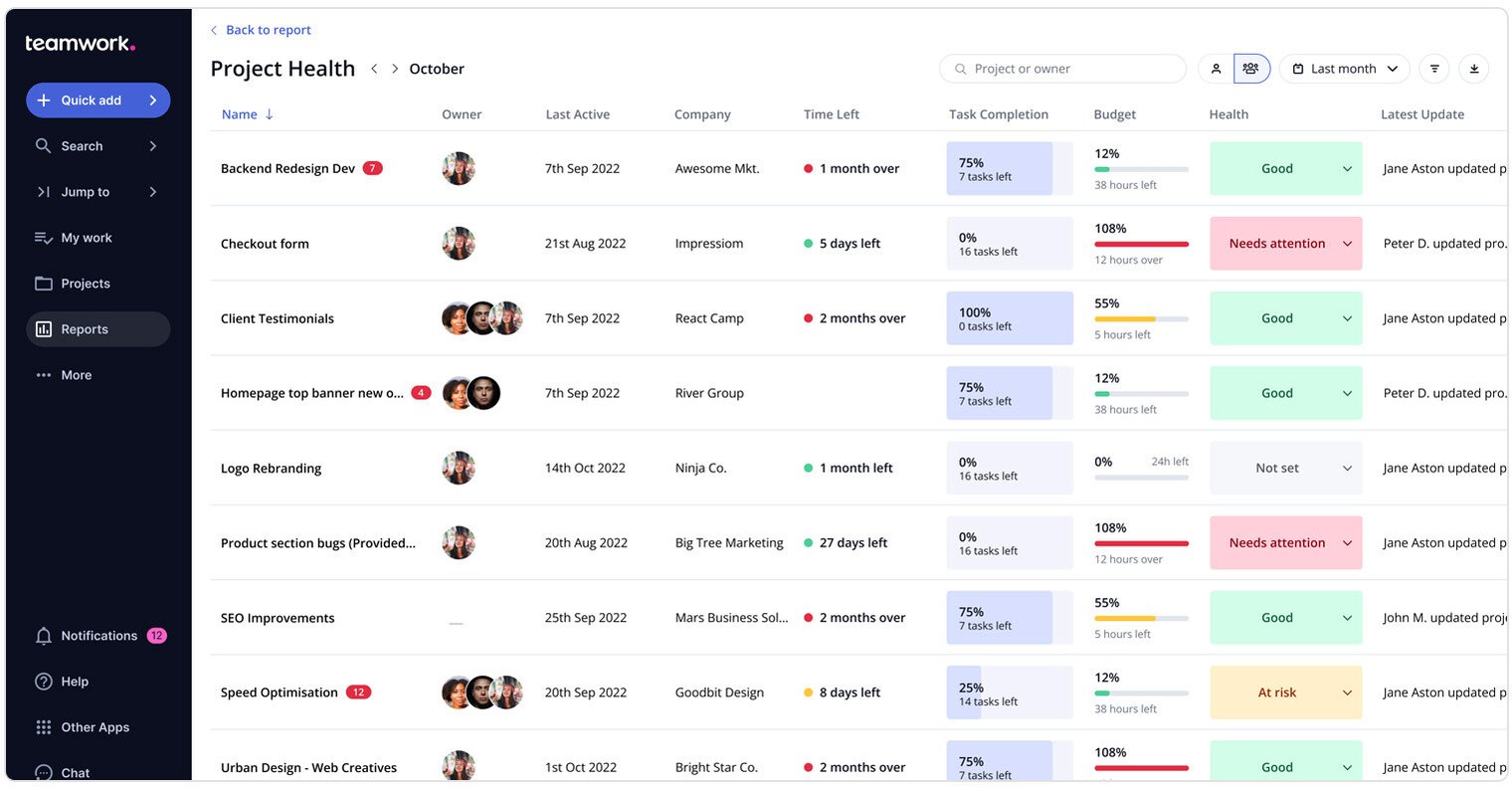Open the More menu ellipsis icon
Image resolution: width=1512 pixels, height=788 pixels.
(44, 375)
